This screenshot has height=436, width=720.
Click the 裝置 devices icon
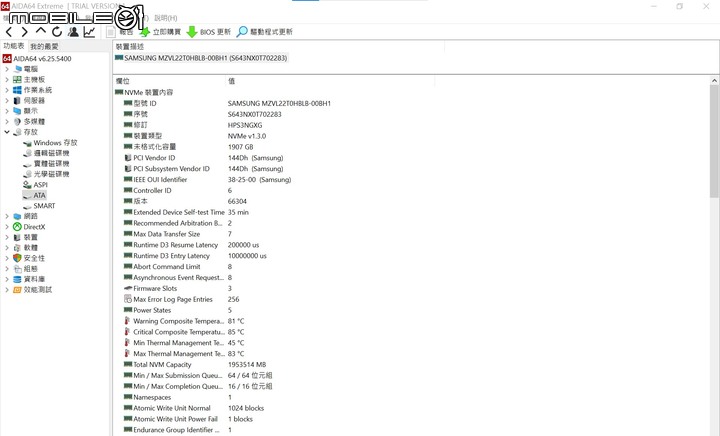click(17, 237)
